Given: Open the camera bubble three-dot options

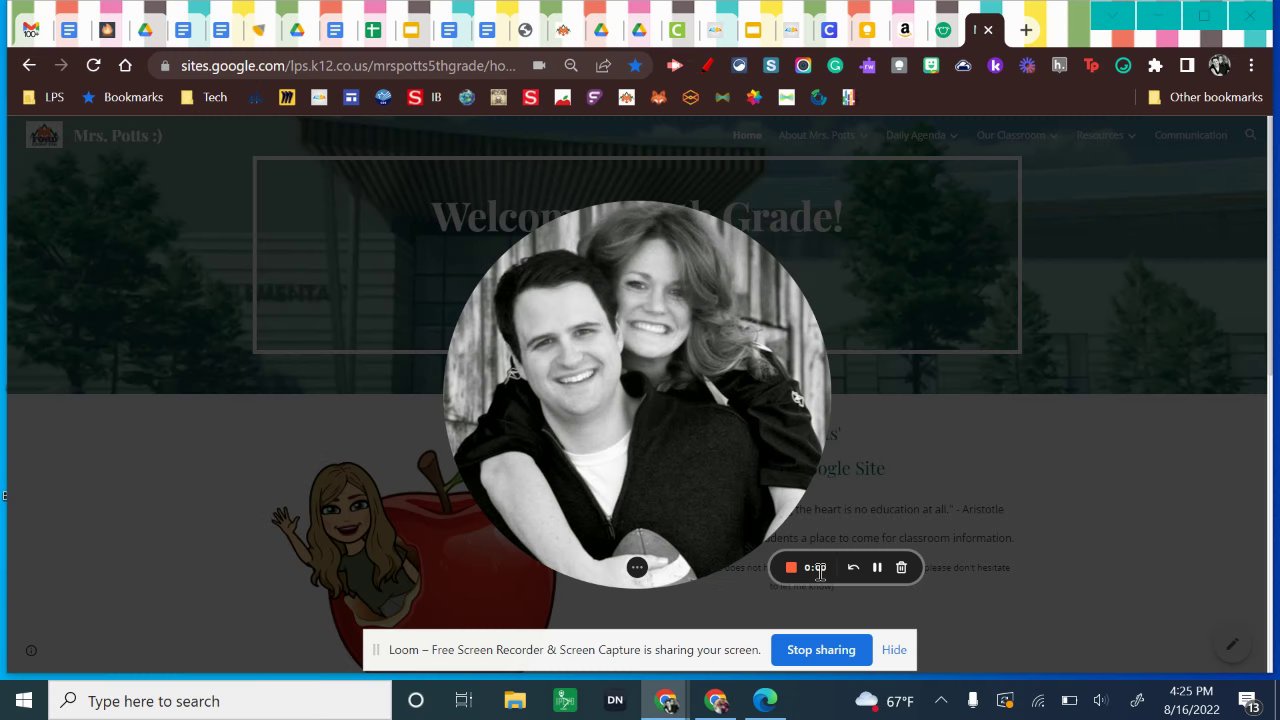Looking at the screenshot, I should tap(637, 568).
